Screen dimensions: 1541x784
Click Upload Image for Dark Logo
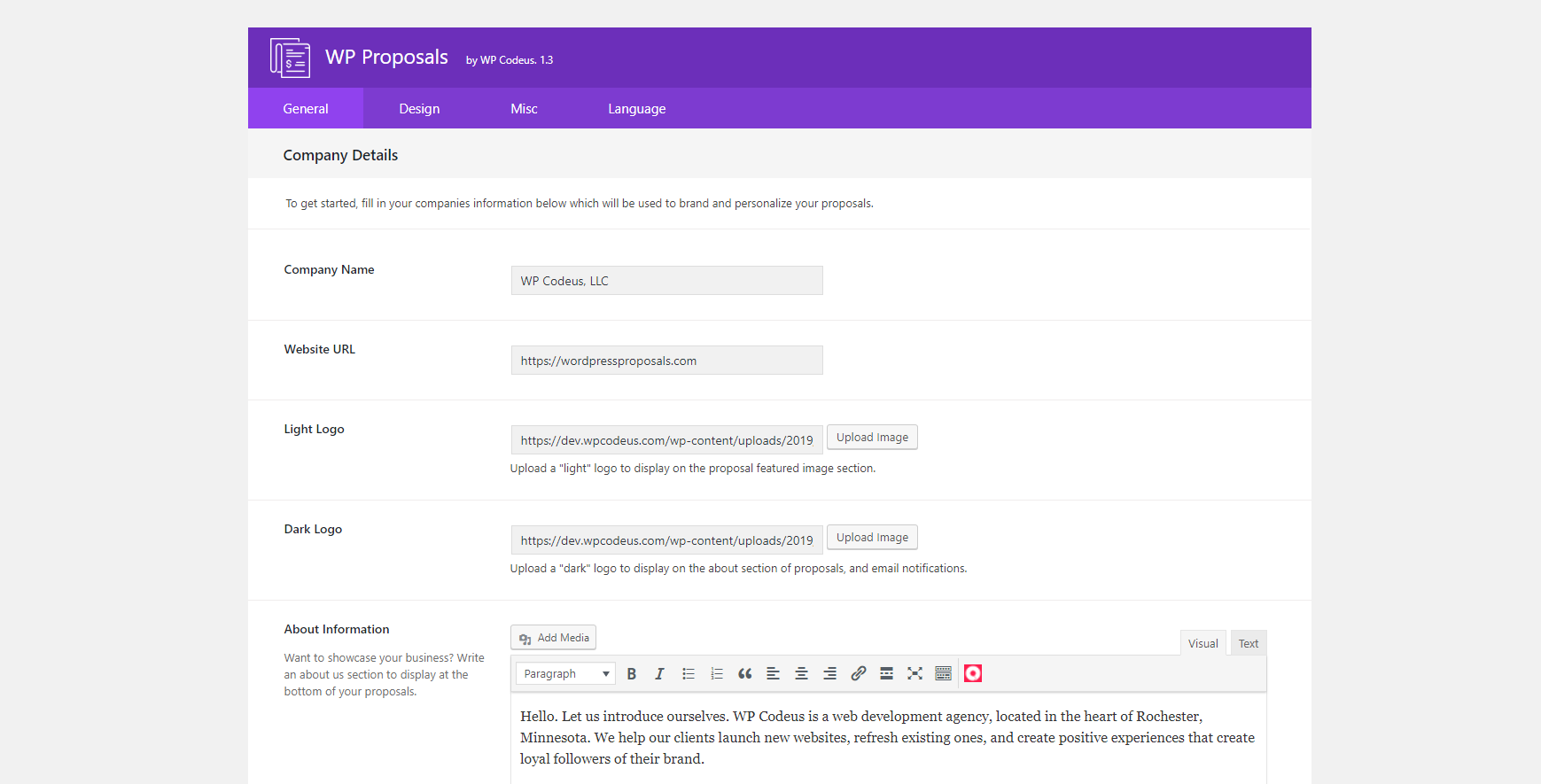(872, 538)
